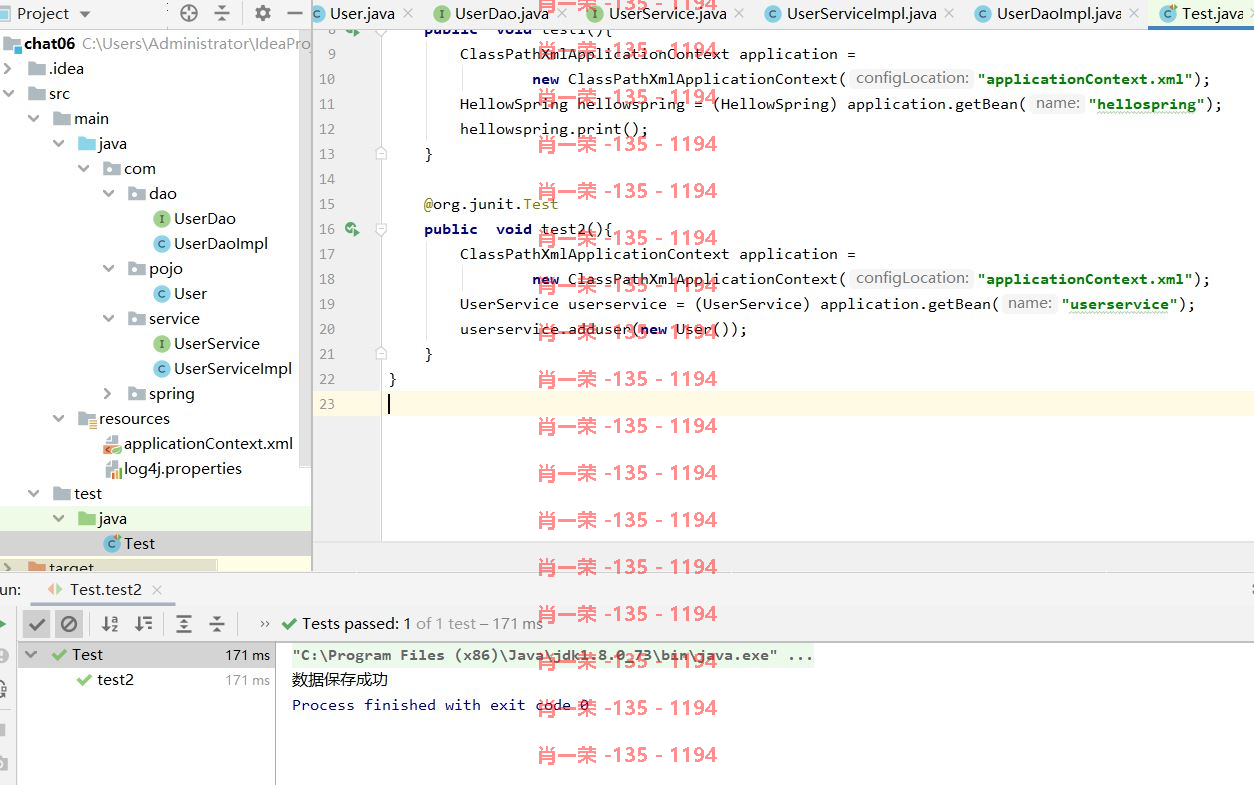Click "数据保存成功" console output line
The width and height of the screenshot is (1254, 785).
(x=340, y=680)
